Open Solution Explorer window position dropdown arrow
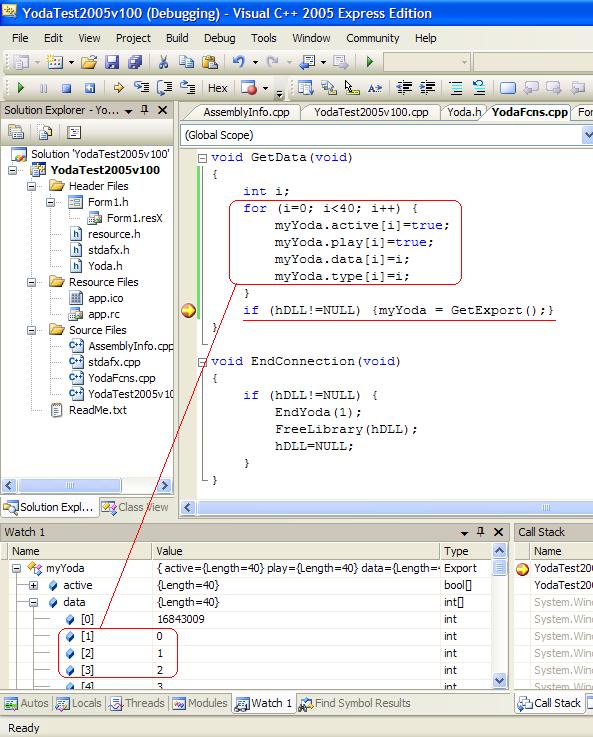The image size is (593, 737). click(x=128, y=111)
